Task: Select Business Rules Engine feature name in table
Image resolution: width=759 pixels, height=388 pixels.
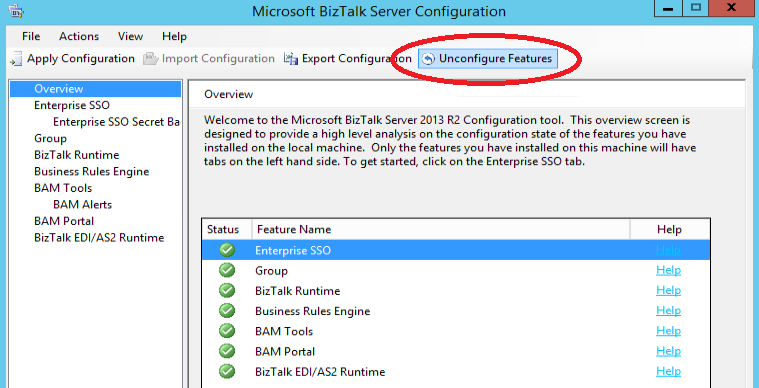Action: 313,311
